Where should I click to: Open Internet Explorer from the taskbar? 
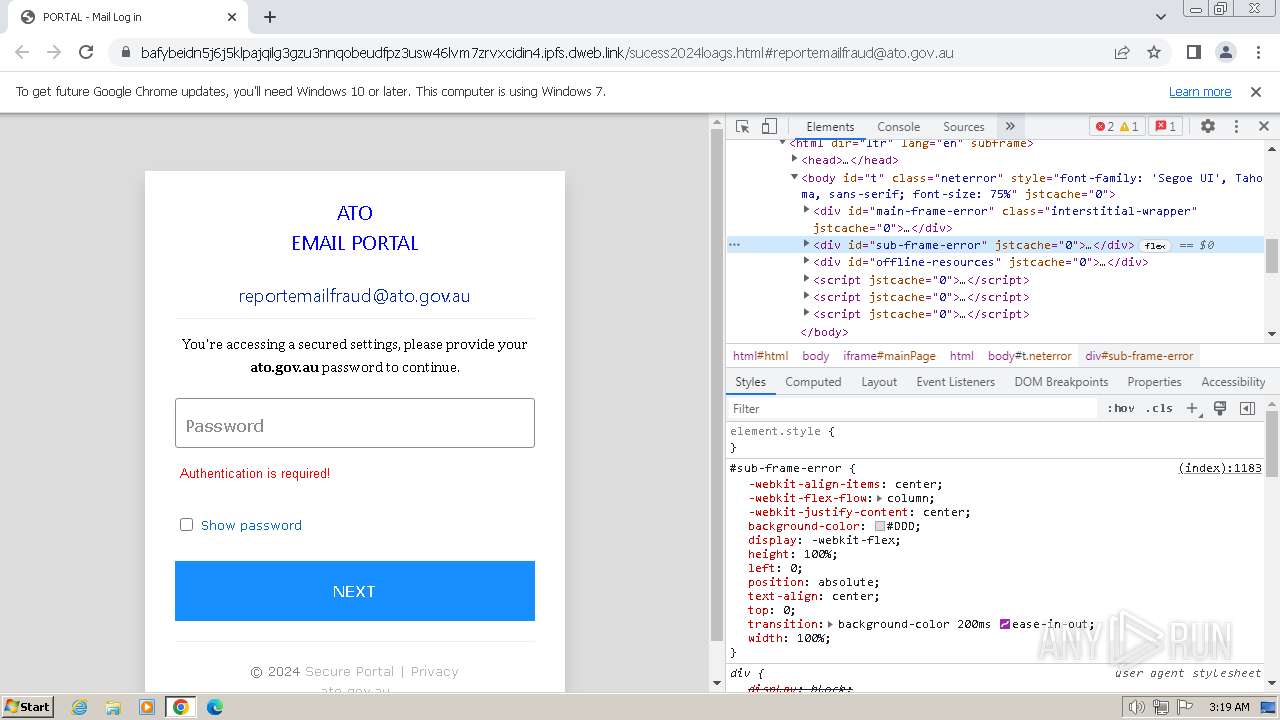80,707
